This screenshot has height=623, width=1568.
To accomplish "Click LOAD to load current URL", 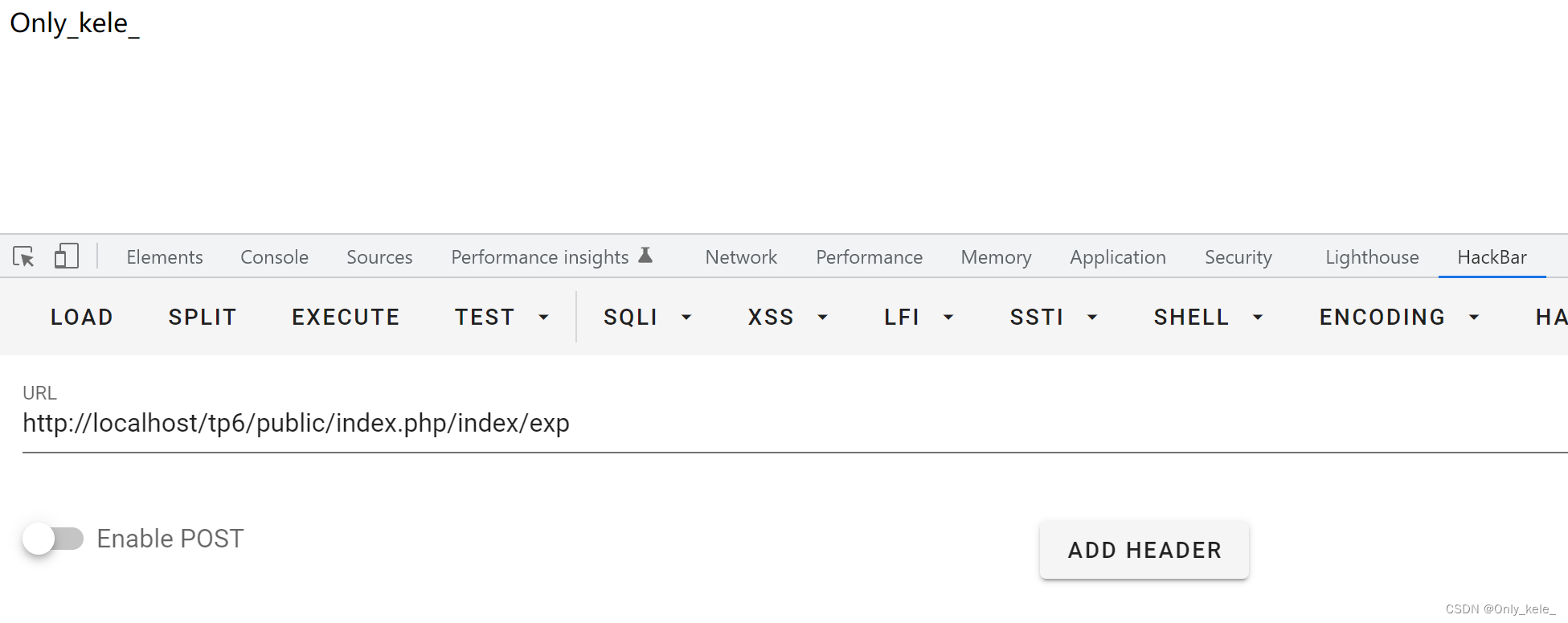I will (x=81, y=317).
